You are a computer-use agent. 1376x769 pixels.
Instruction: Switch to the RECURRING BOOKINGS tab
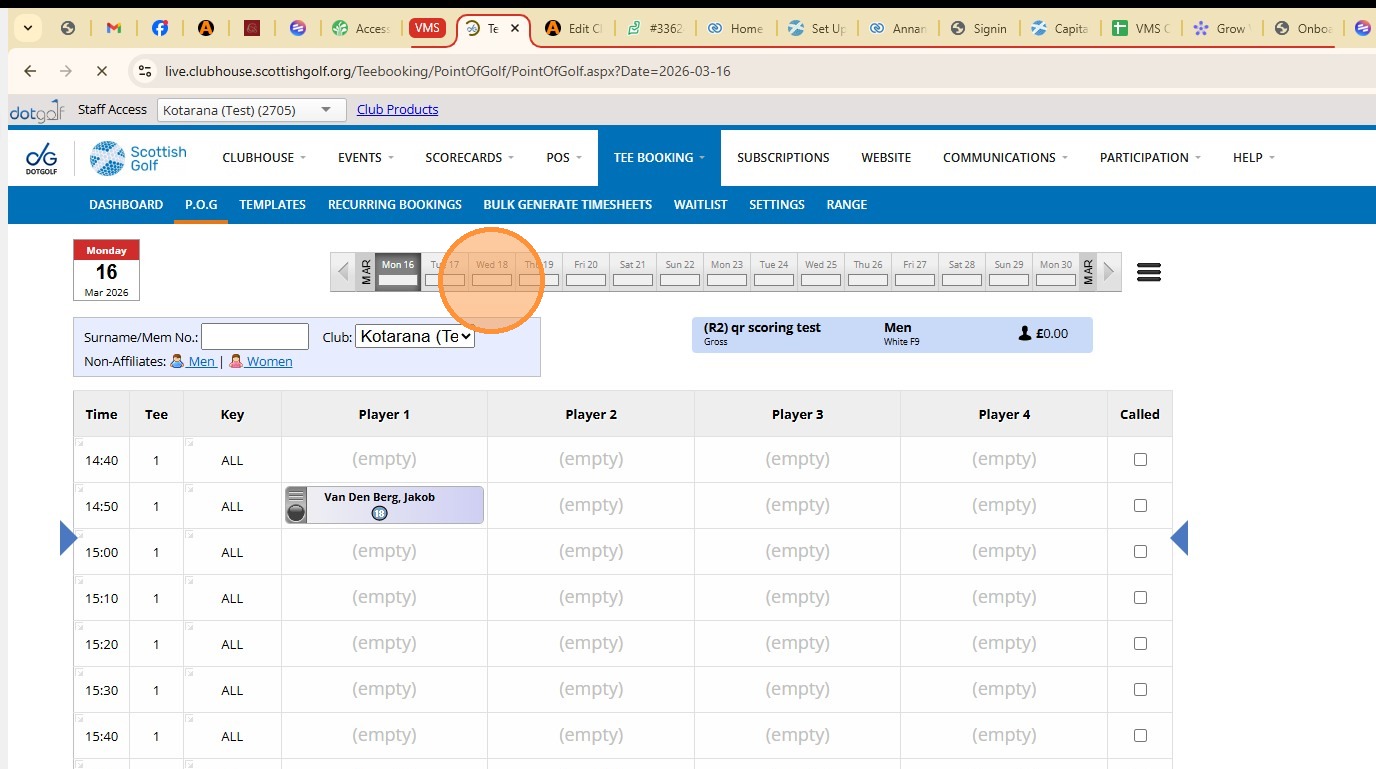(x=394, y=205)
